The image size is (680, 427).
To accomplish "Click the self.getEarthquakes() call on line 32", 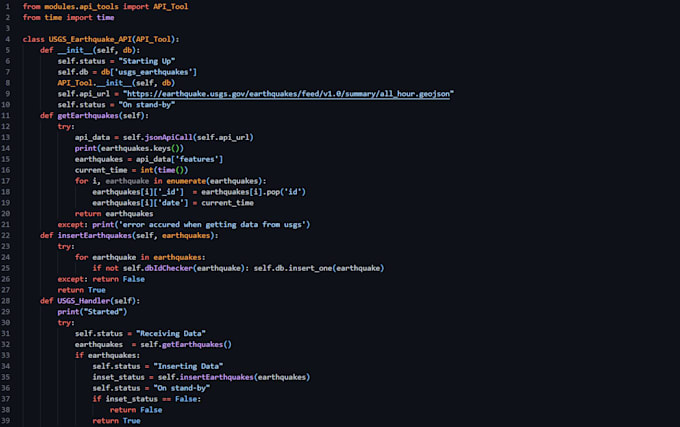I will 186,344.
